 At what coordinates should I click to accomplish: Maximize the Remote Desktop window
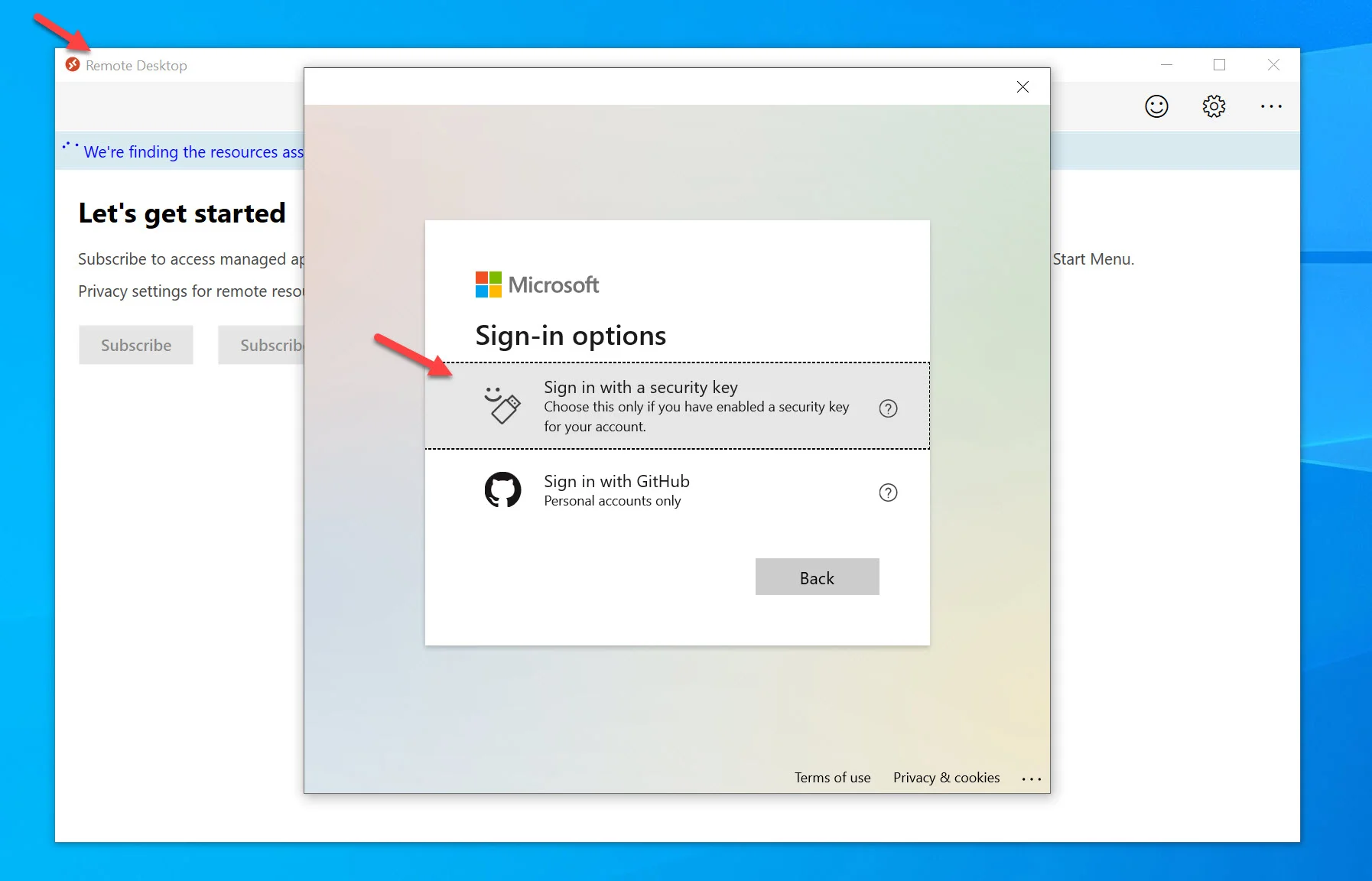click(1220, 65)
